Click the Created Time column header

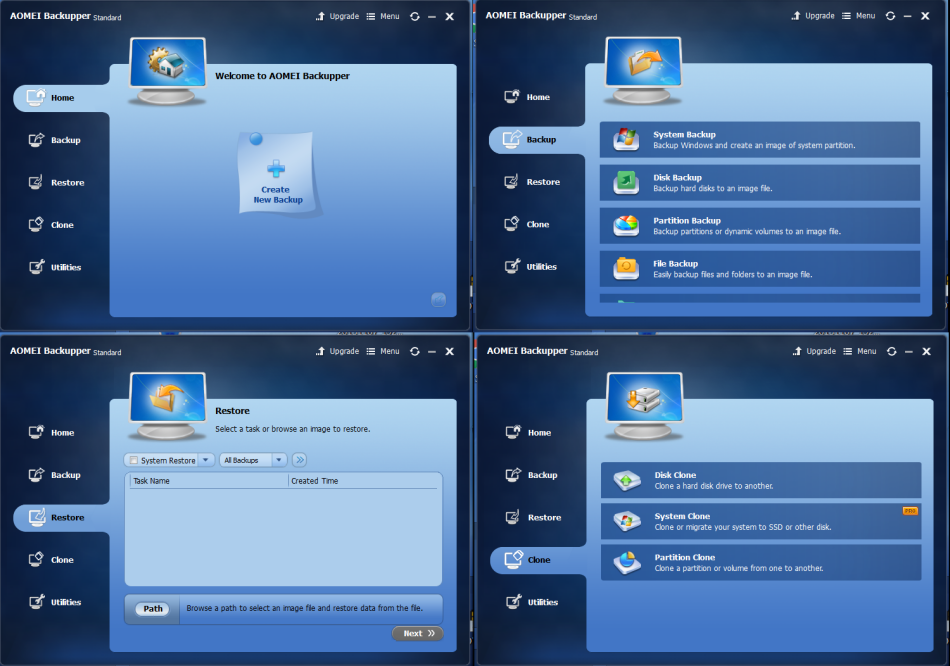pos(314,481)
